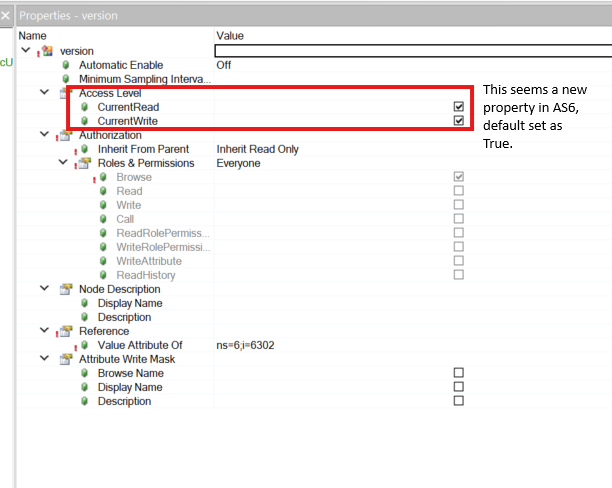This screenshot has height=488, width=612.
Task: Toggle the Read permission checkbox
Action: click(x=459, y=191)
